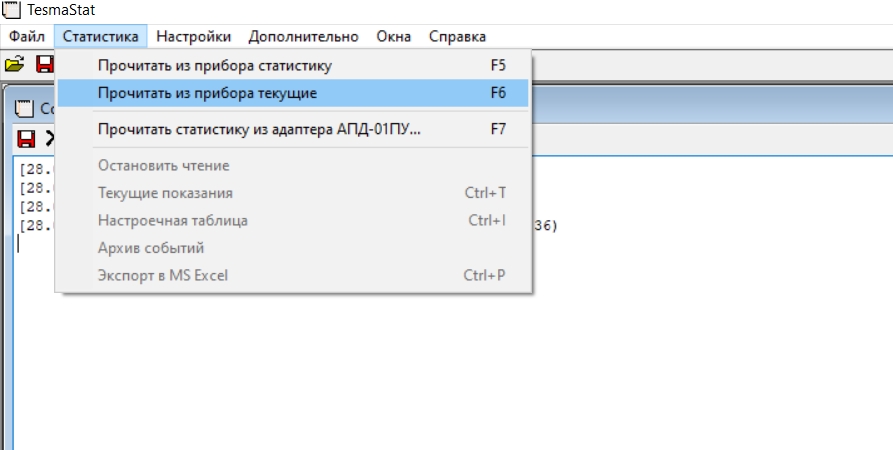Choose Прочитать статистику из адаптера АПД-01ПУ
Image resolution: width=893 pixels, height=450 pixels.
[x=293, y=129]
